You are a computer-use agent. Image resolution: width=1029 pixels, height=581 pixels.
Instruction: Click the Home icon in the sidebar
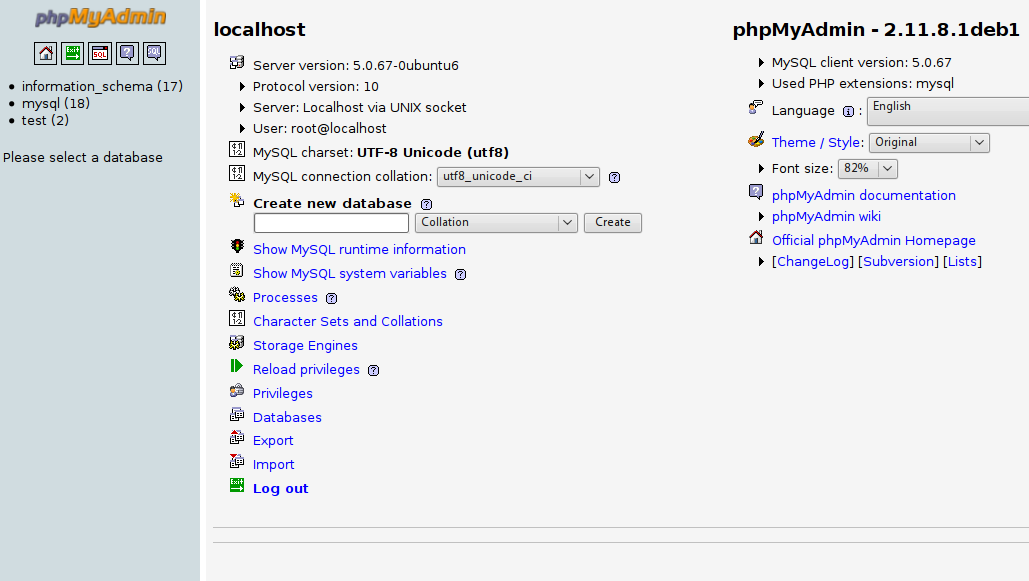click(x=46, y=54)
